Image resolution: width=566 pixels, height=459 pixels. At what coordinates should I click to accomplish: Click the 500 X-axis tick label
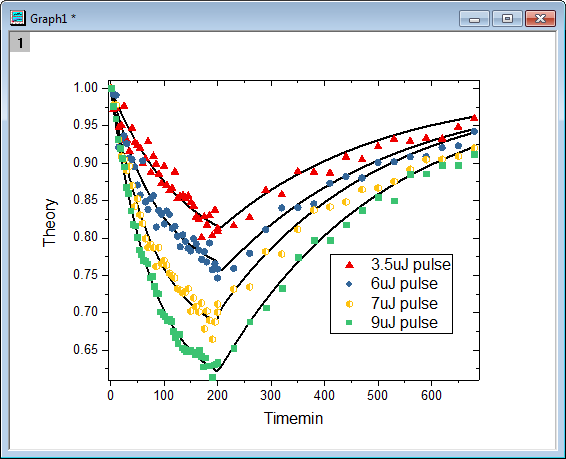coord(377,396)
